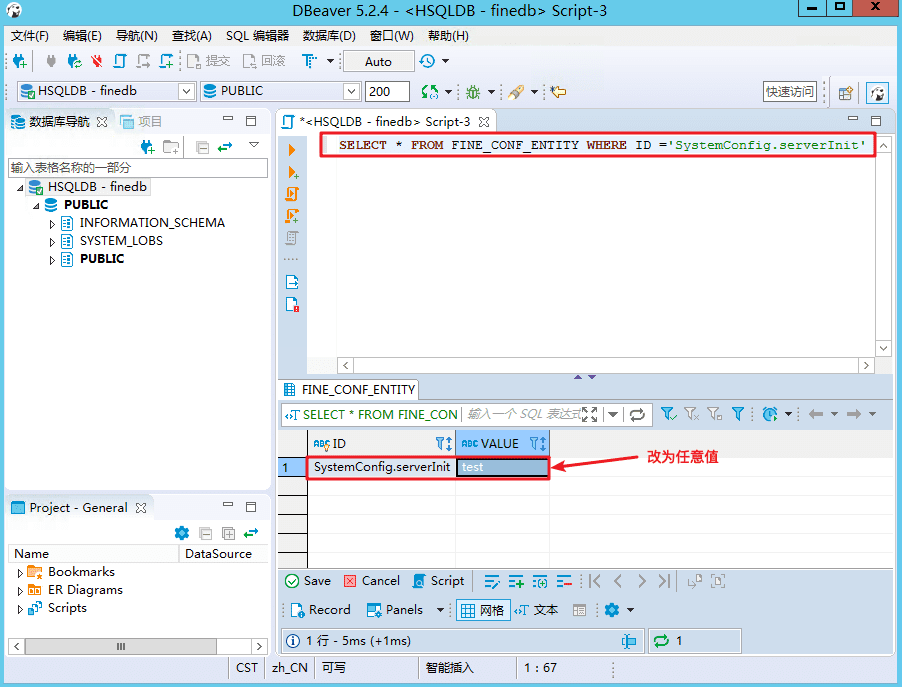
Task: Click configuration gear in results bottom toolbar
Action: 612,610
